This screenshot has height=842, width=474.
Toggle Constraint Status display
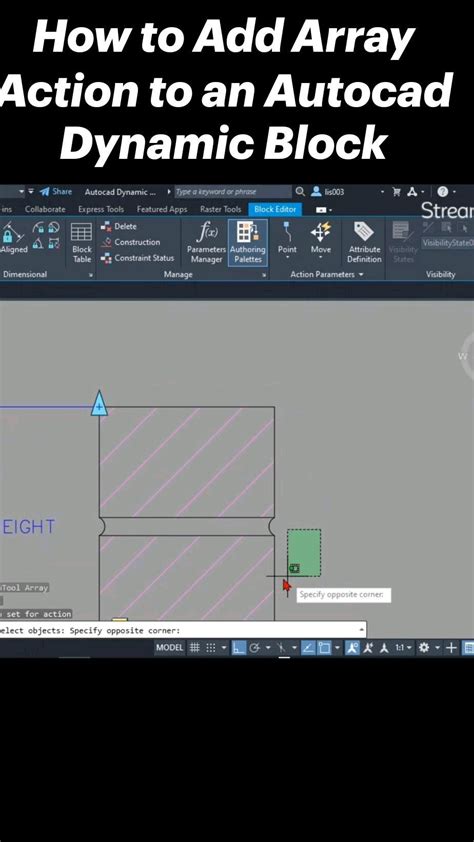click(x=137, y=258)
